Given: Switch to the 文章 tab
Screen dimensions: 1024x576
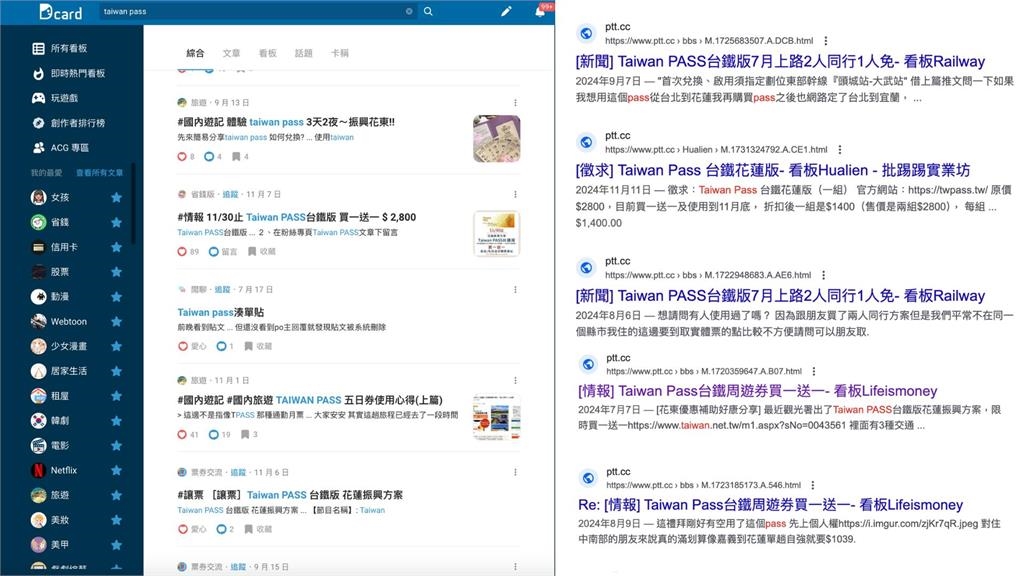Looking at the screenshot, I should coord(233,51).
